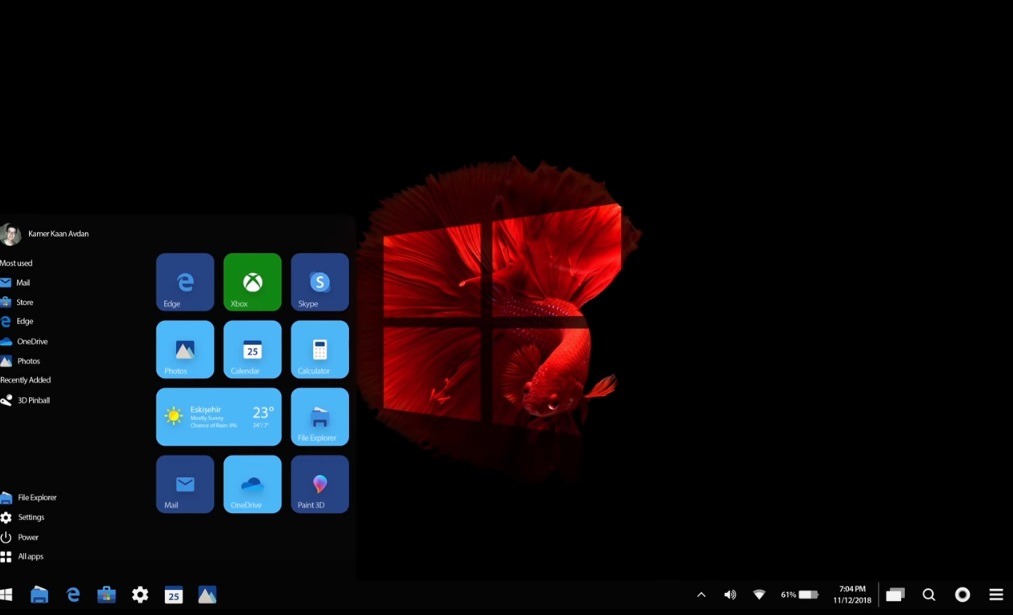Open the File Explorer tile

click(x=320, y=417)
